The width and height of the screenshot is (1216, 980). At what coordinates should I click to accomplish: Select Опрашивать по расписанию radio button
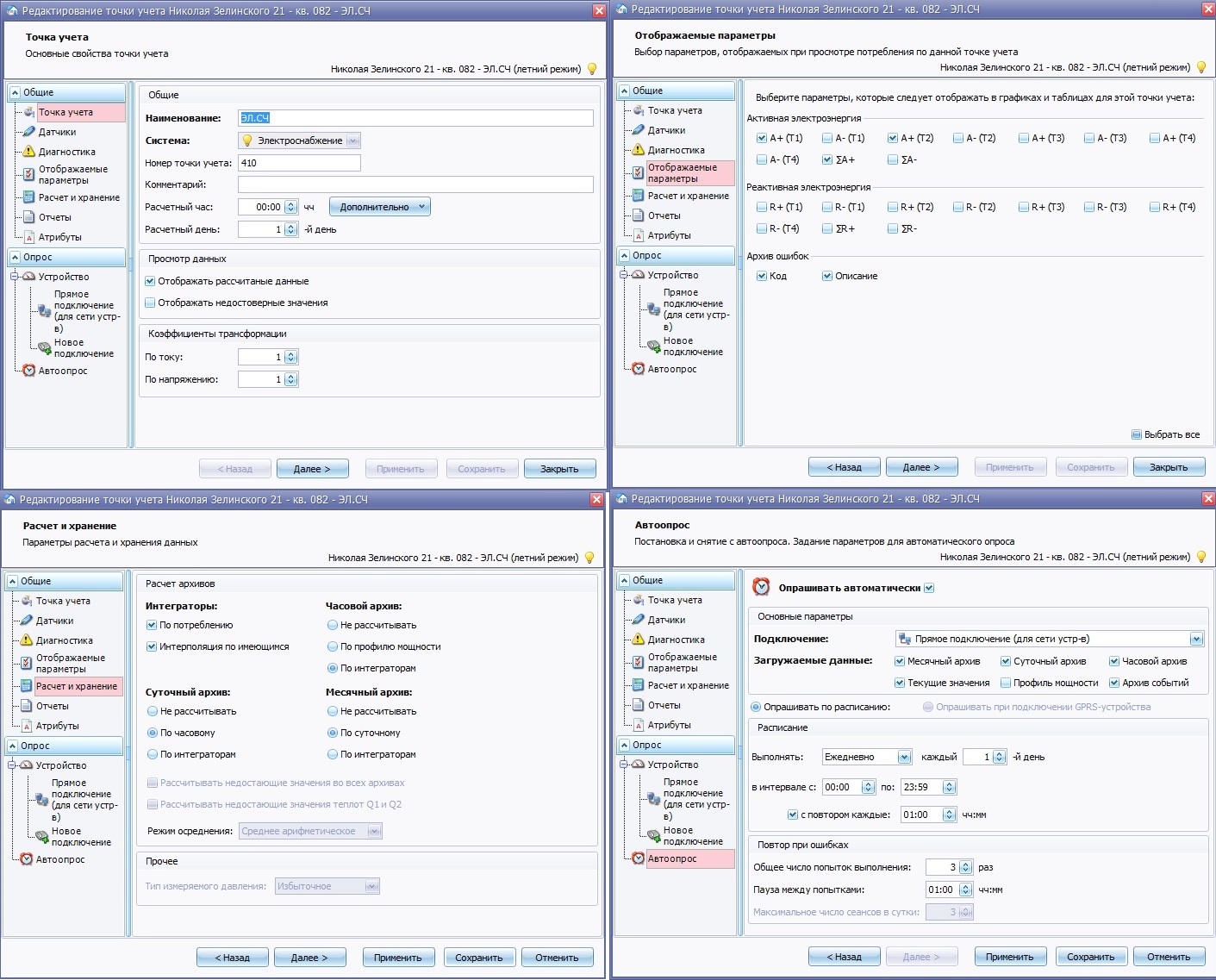click(756, 707)
